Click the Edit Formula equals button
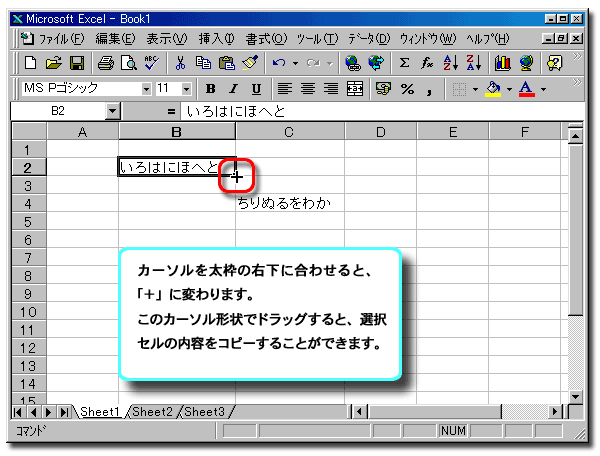Screen dimensions: 600x456 (x=171, y=112)
